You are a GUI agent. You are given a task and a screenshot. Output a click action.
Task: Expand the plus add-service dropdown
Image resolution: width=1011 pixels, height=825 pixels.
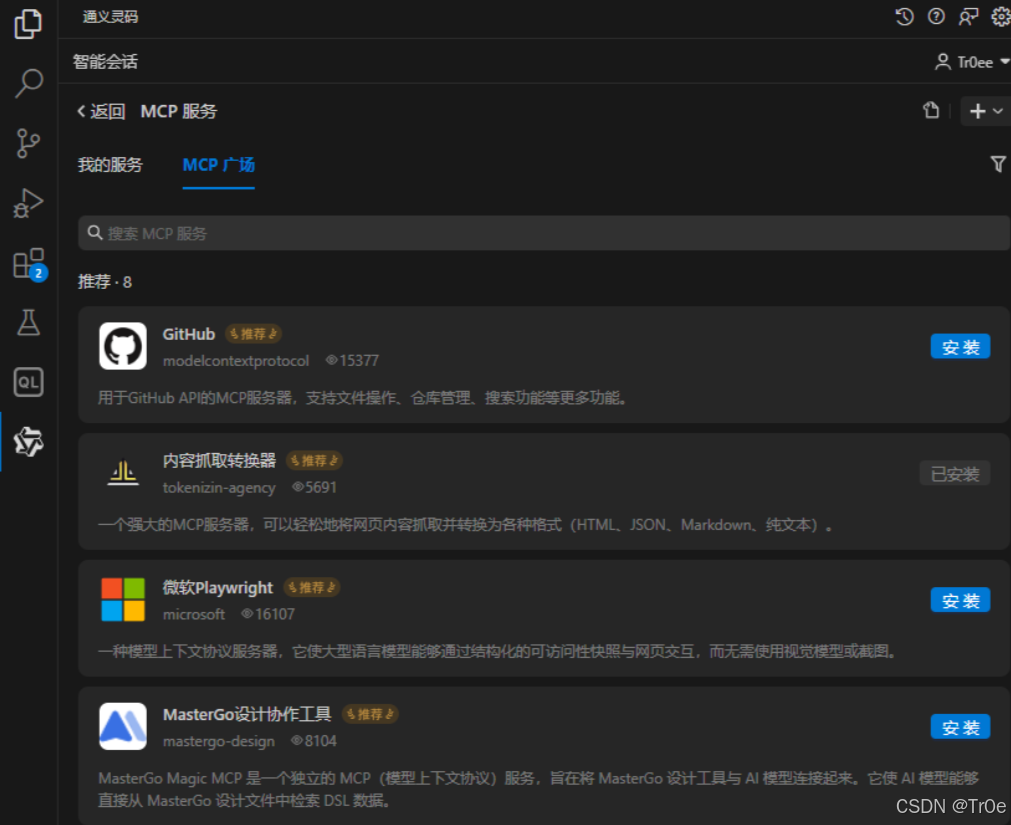pyautogui.click(x=986, y=111)
